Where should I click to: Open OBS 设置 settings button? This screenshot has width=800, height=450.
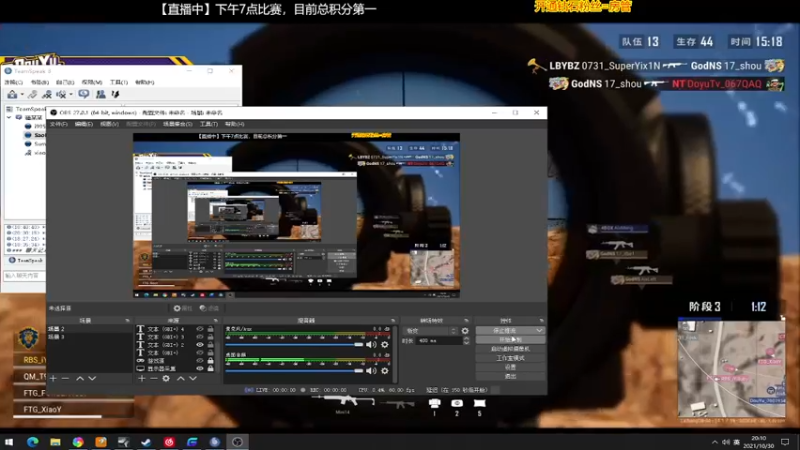(510, 367)
